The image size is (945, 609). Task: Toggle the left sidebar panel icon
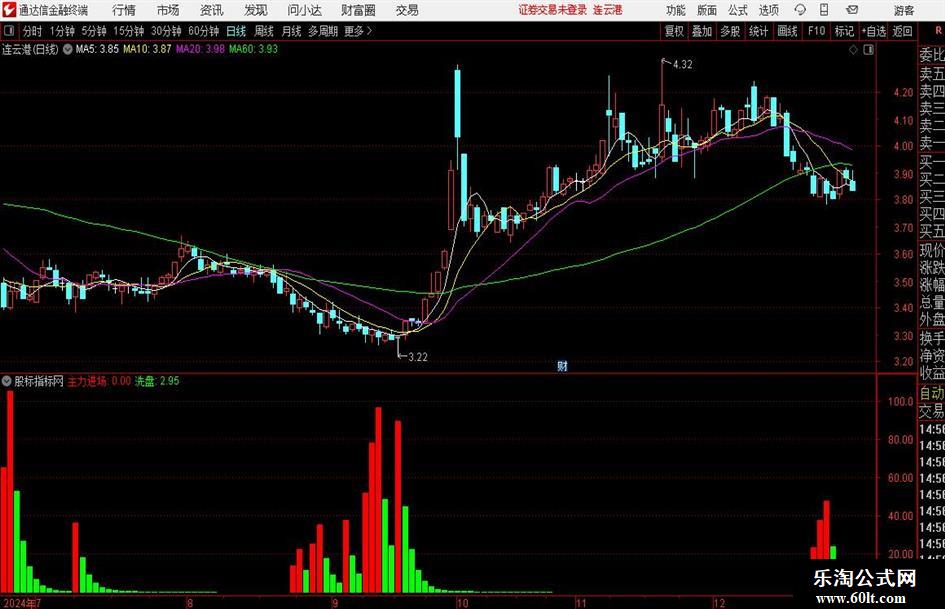pyautogui.click(x=8, y=31)
